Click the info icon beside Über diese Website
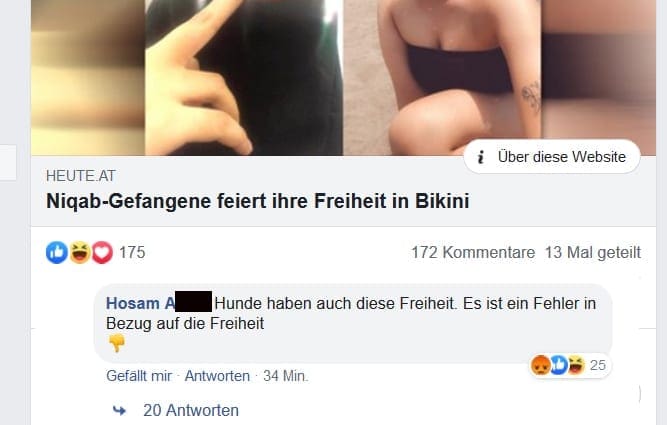The width and height of the screenshot is (667, 425). (481, 157)
